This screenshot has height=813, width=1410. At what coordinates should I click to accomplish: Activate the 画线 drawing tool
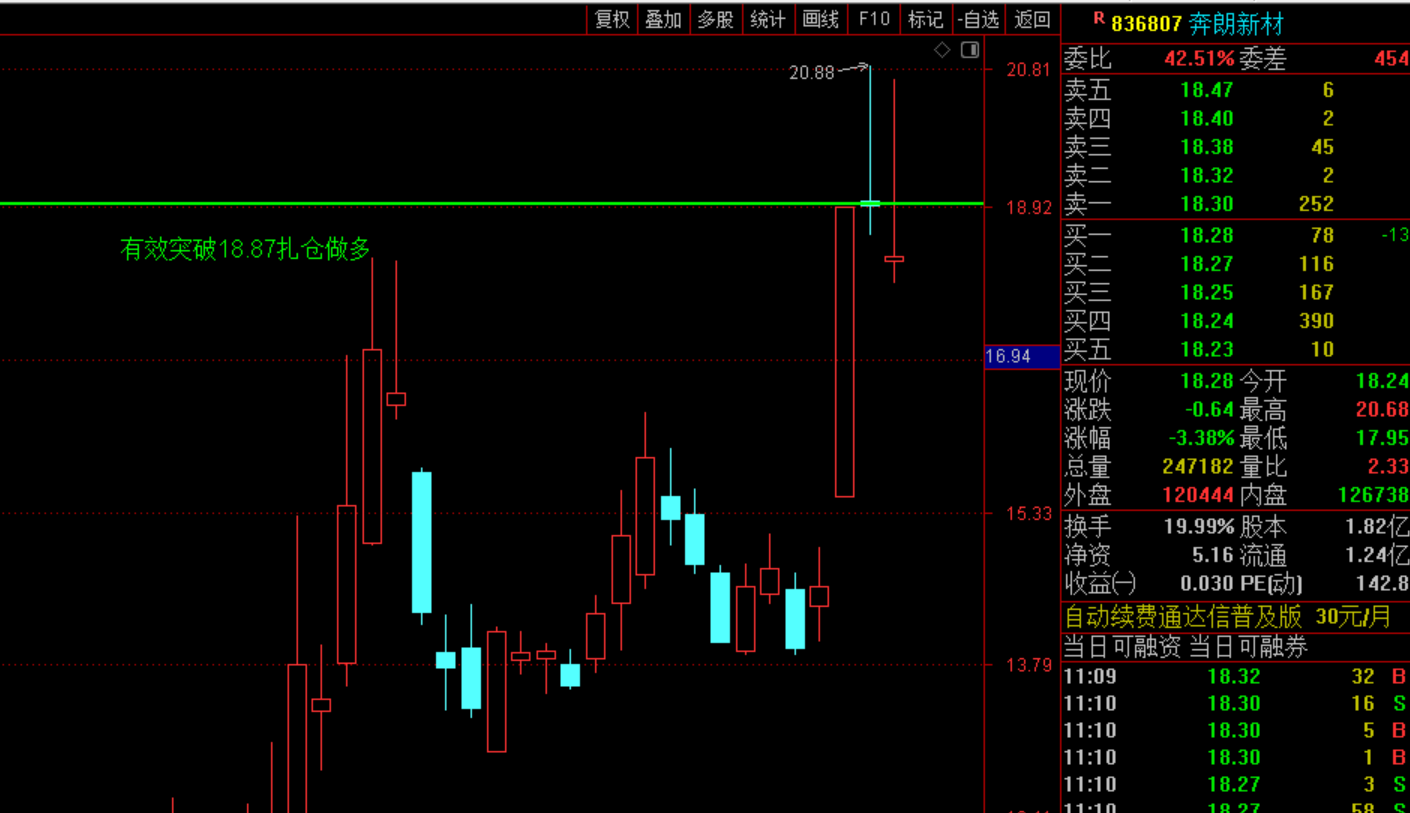[x=820, y=19]
